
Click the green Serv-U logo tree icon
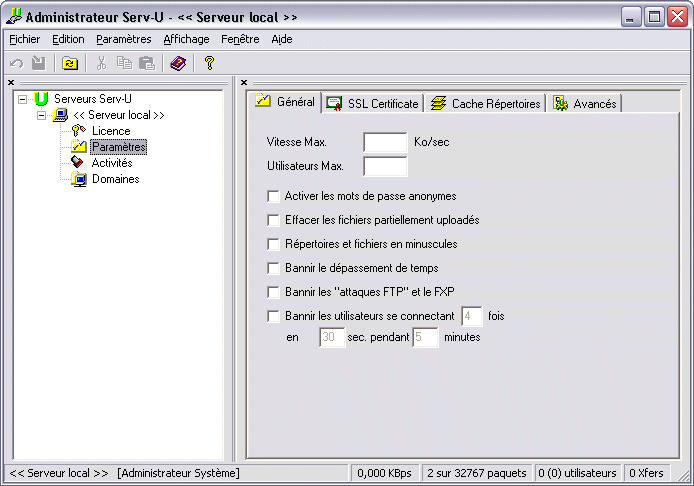(41, 98)
